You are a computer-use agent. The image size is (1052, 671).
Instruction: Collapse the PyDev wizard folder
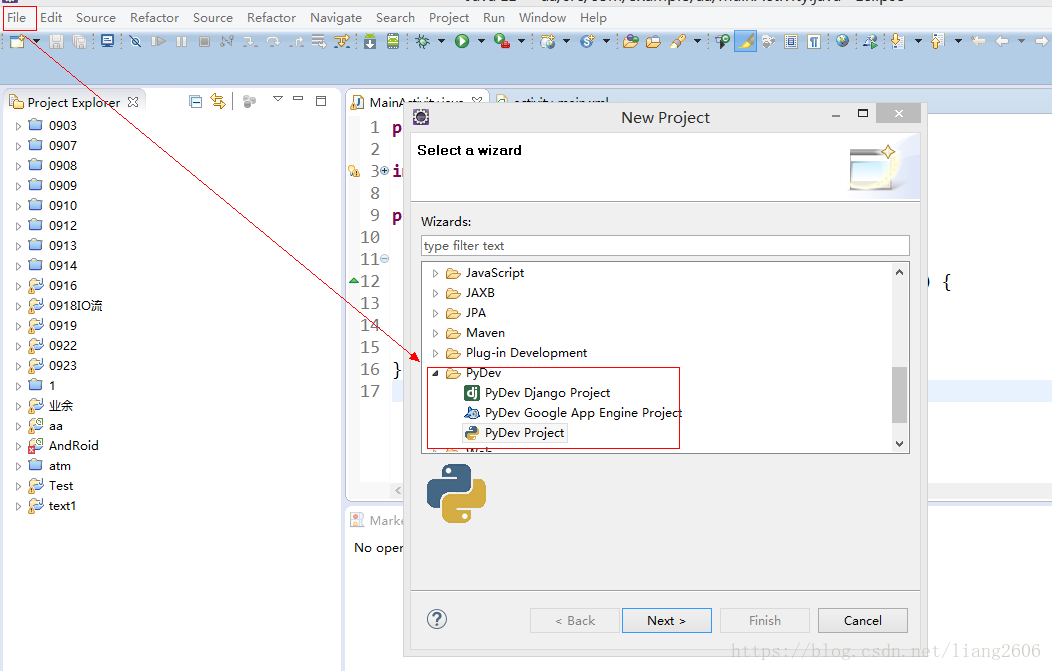[x=435, y=373]
